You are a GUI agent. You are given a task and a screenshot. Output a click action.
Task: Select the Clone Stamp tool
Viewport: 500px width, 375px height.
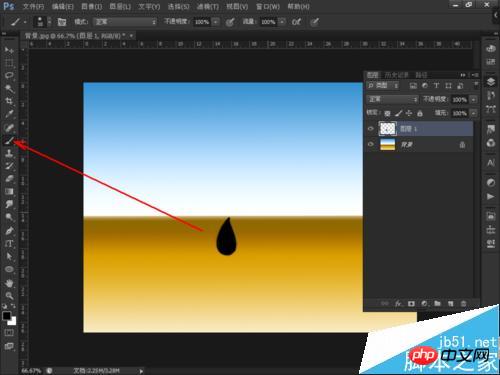tap(9, 153)
